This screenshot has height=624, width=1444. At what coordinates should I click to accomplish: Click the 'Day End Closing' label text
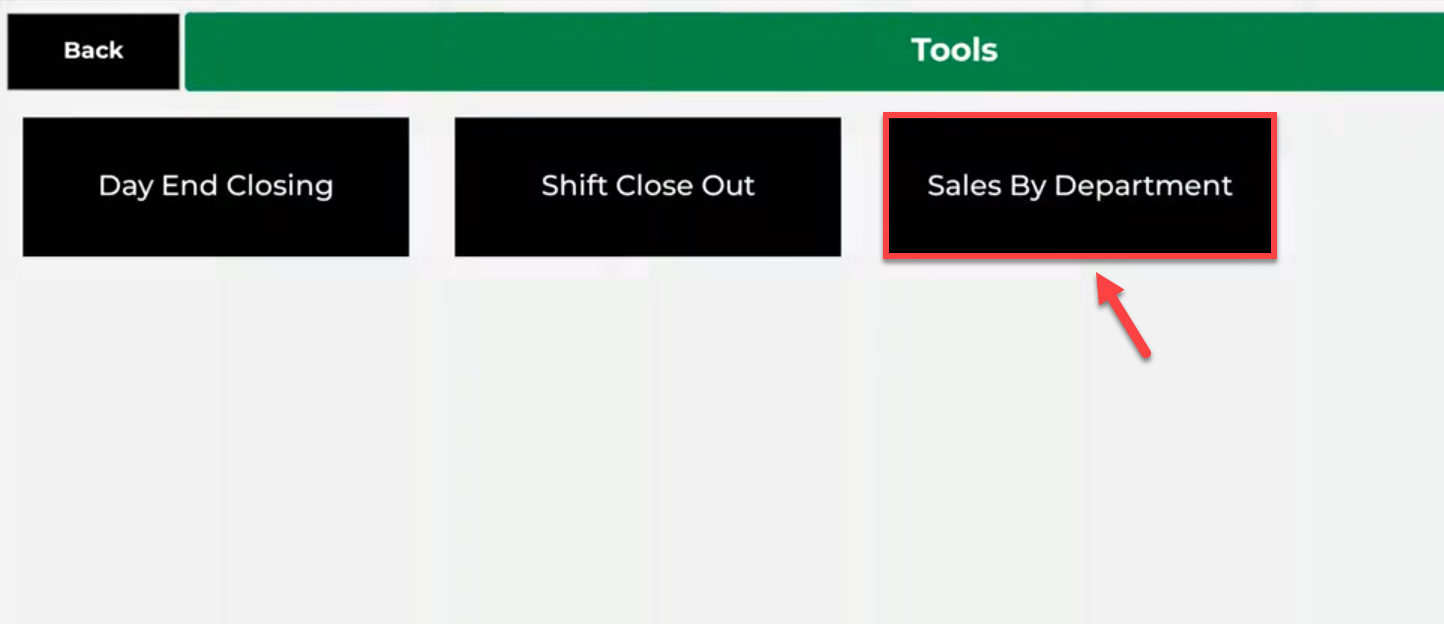coord(215,186)
